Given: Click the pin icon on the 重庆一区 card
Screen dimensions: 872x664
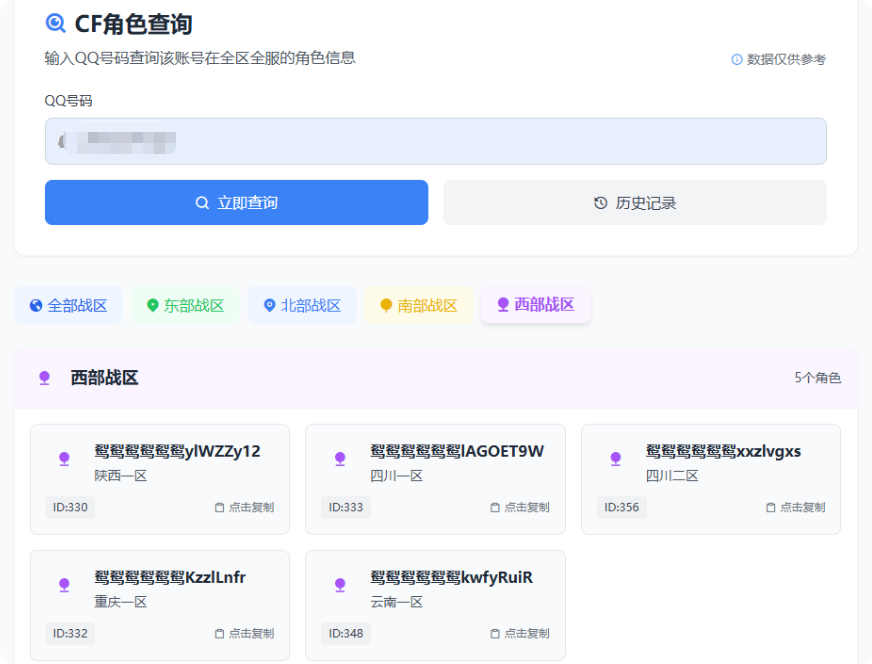Looking at the screenshot, I should pos(65,585).
